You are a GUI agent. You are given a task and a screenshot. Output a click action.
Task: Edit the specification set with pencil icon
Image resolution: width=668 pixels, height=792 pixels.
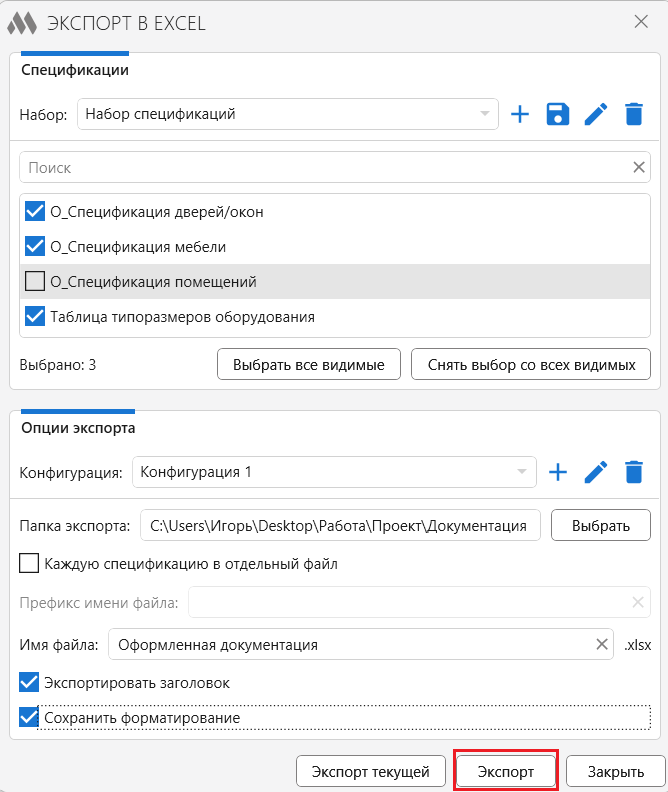[x=596, y=114]
